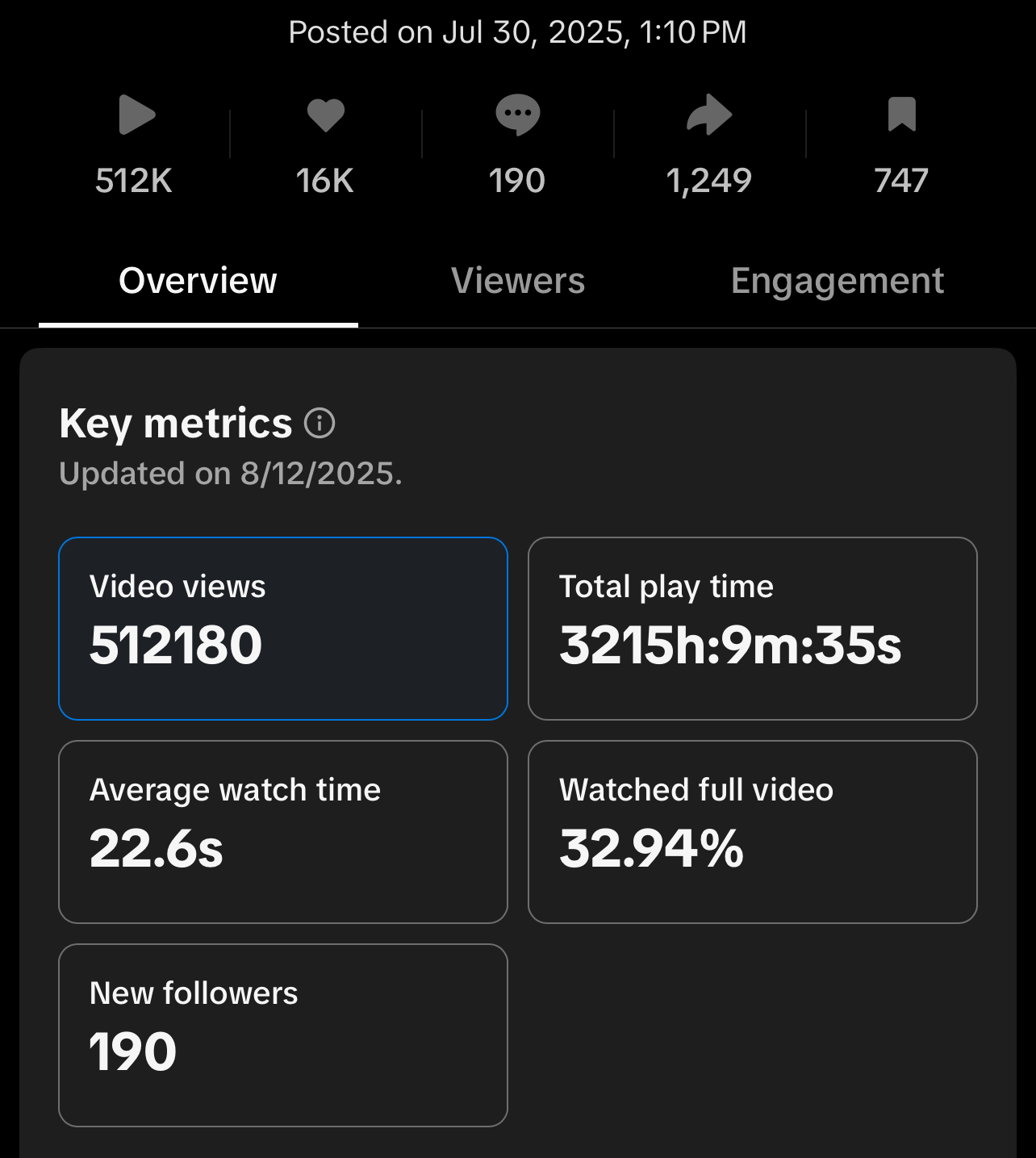Click the 1,249 shares count

pyautogui.click(x=709, y=181)
